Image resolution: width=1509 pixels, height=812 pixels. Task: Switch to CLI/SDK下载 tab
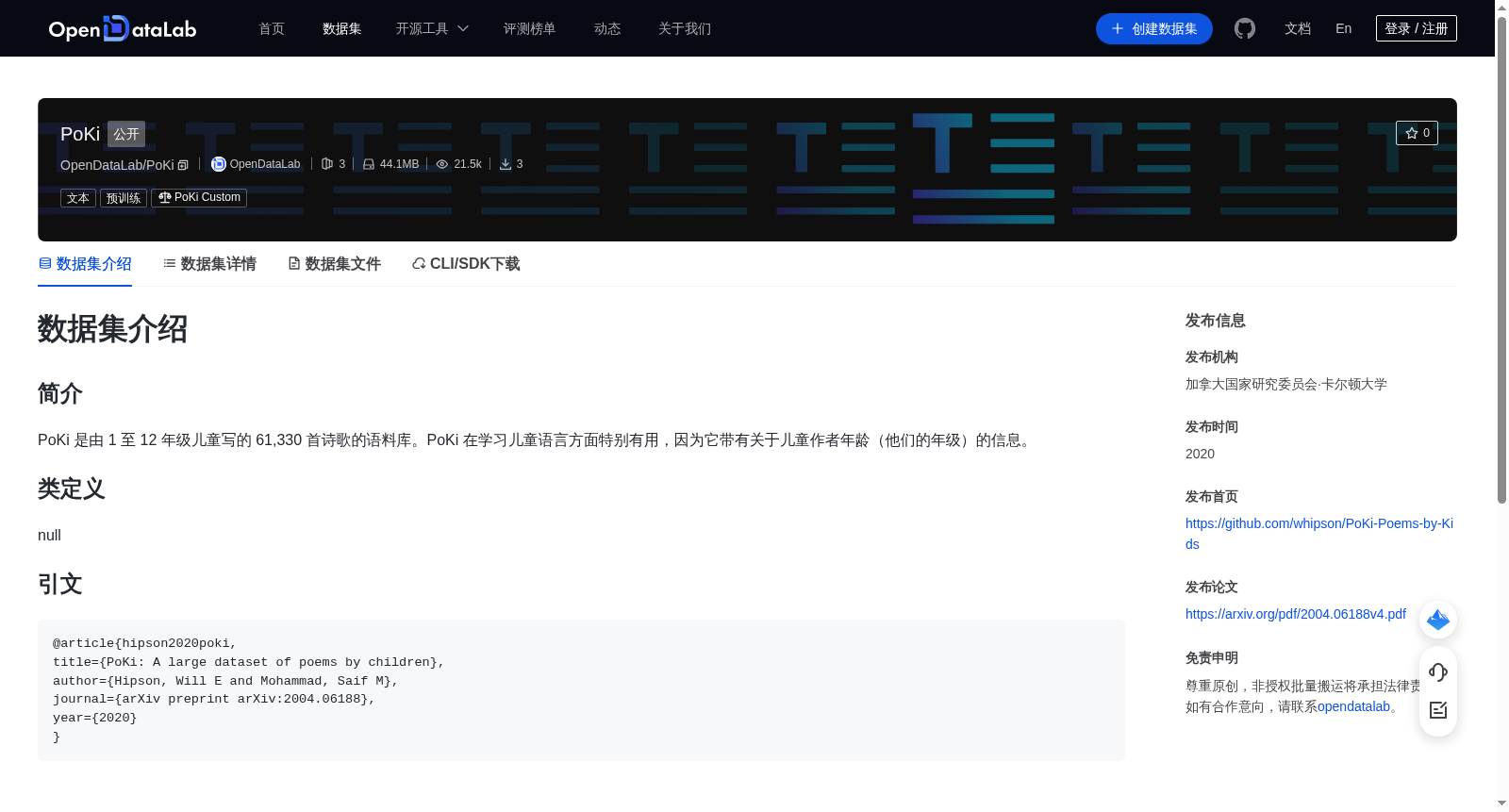[x=466, y=264]
